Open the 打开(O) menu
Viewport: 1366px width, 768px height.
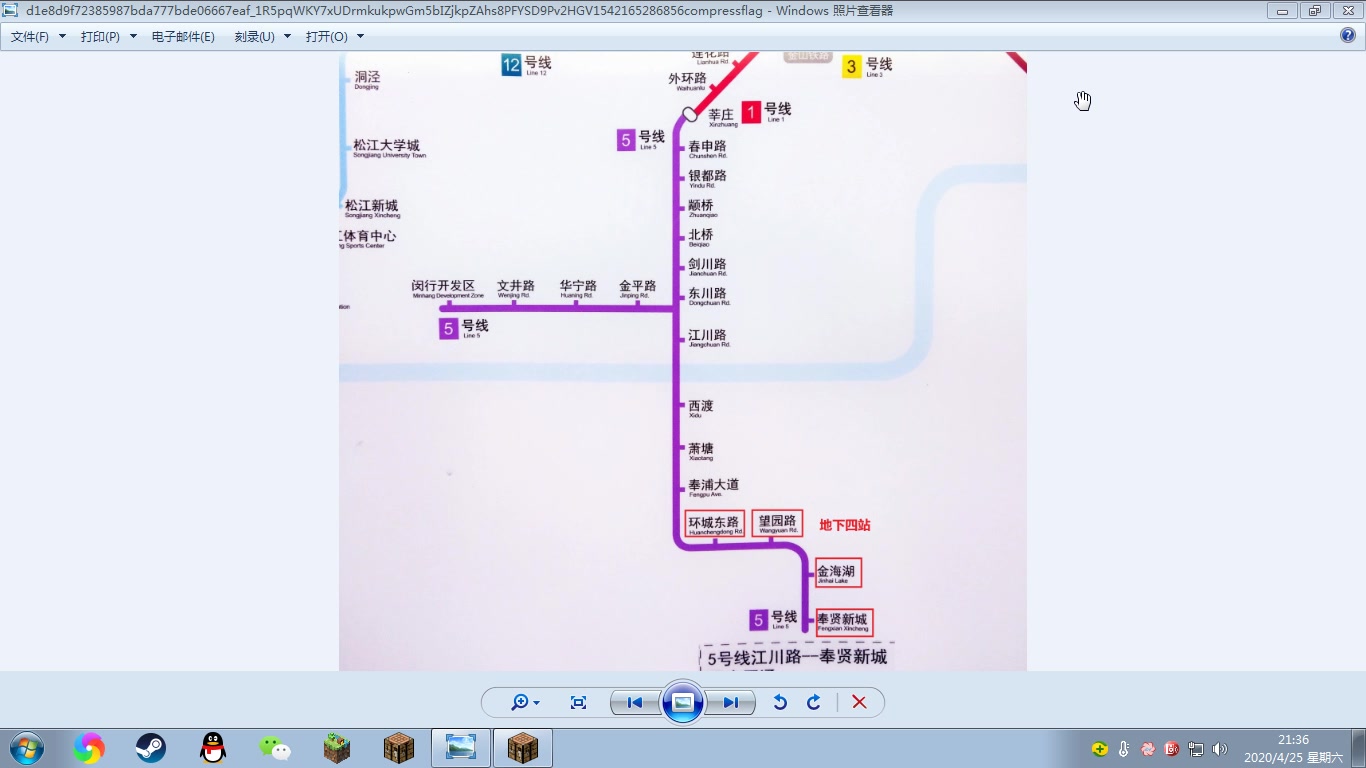327,36
